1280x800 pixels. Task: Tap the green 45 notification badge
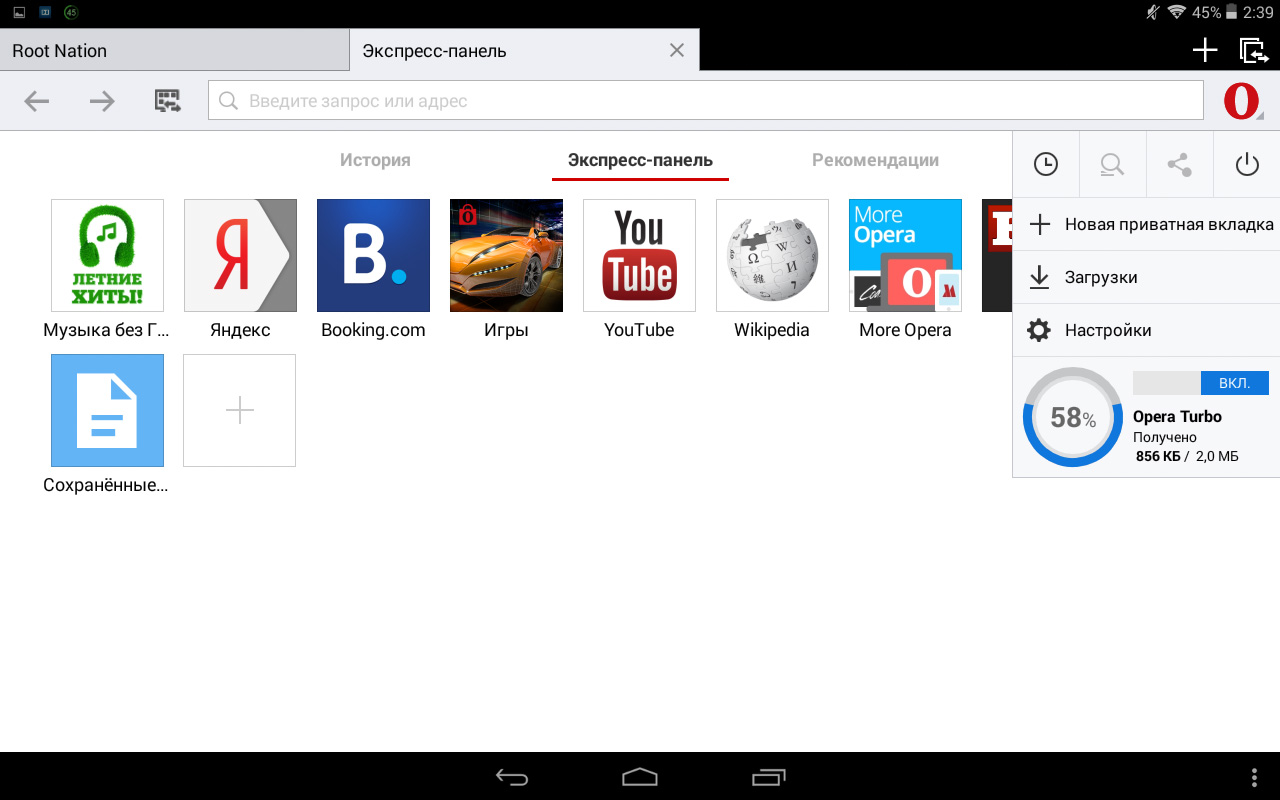(71, 12)
